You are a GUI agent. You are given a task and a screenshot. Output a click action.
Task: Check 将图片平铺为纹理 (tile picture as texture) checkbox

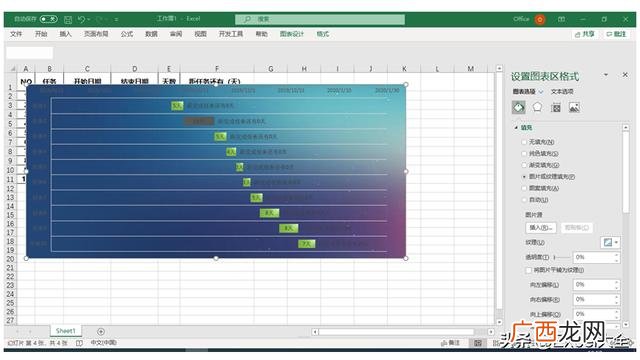[529, 270]
